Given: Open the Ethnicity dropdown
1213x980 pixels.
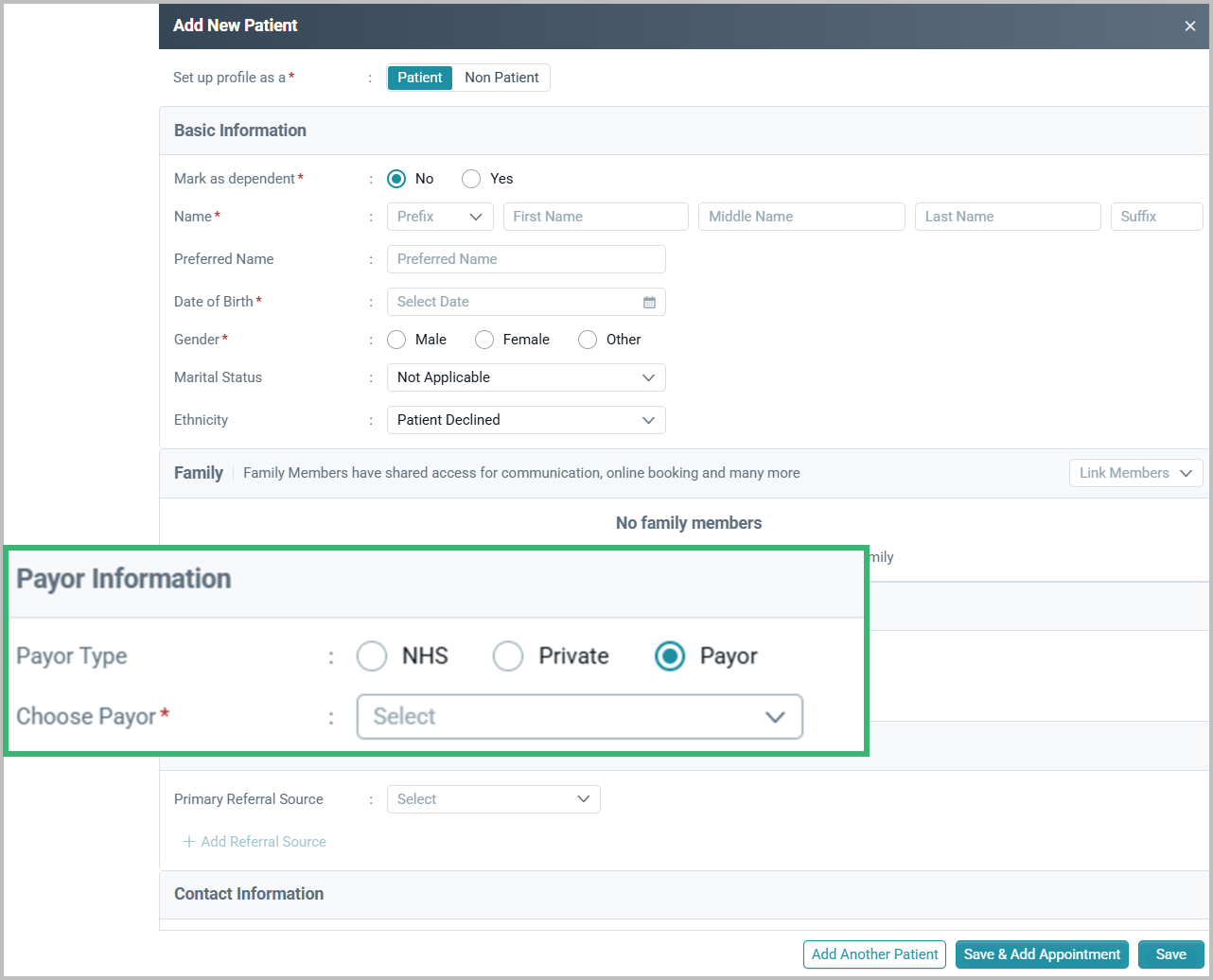Looking at the screenshot, I should coord(526,420).
